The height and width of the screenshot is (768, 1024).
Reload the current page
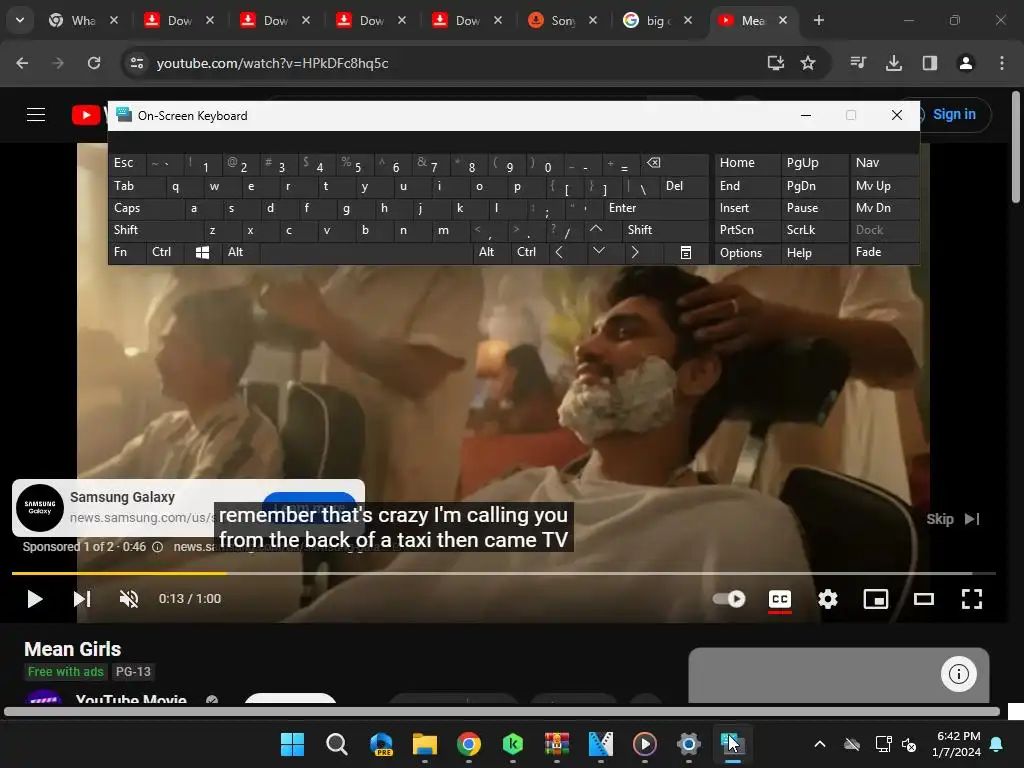(94, 63)
